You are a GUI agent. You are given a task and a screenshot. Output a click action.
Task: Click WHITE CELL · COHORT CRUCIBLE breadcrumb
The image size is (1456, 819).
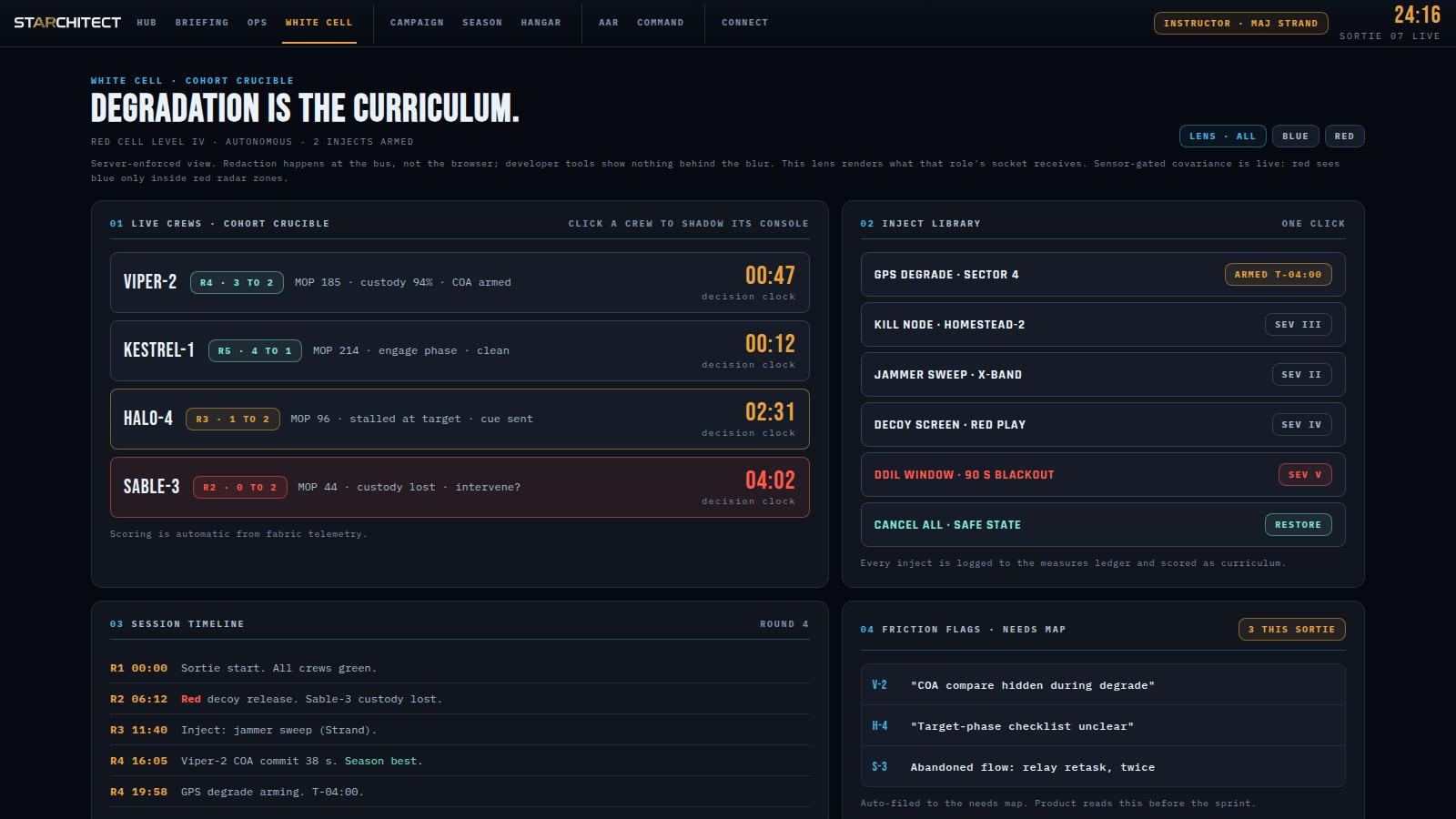(192, 80)
